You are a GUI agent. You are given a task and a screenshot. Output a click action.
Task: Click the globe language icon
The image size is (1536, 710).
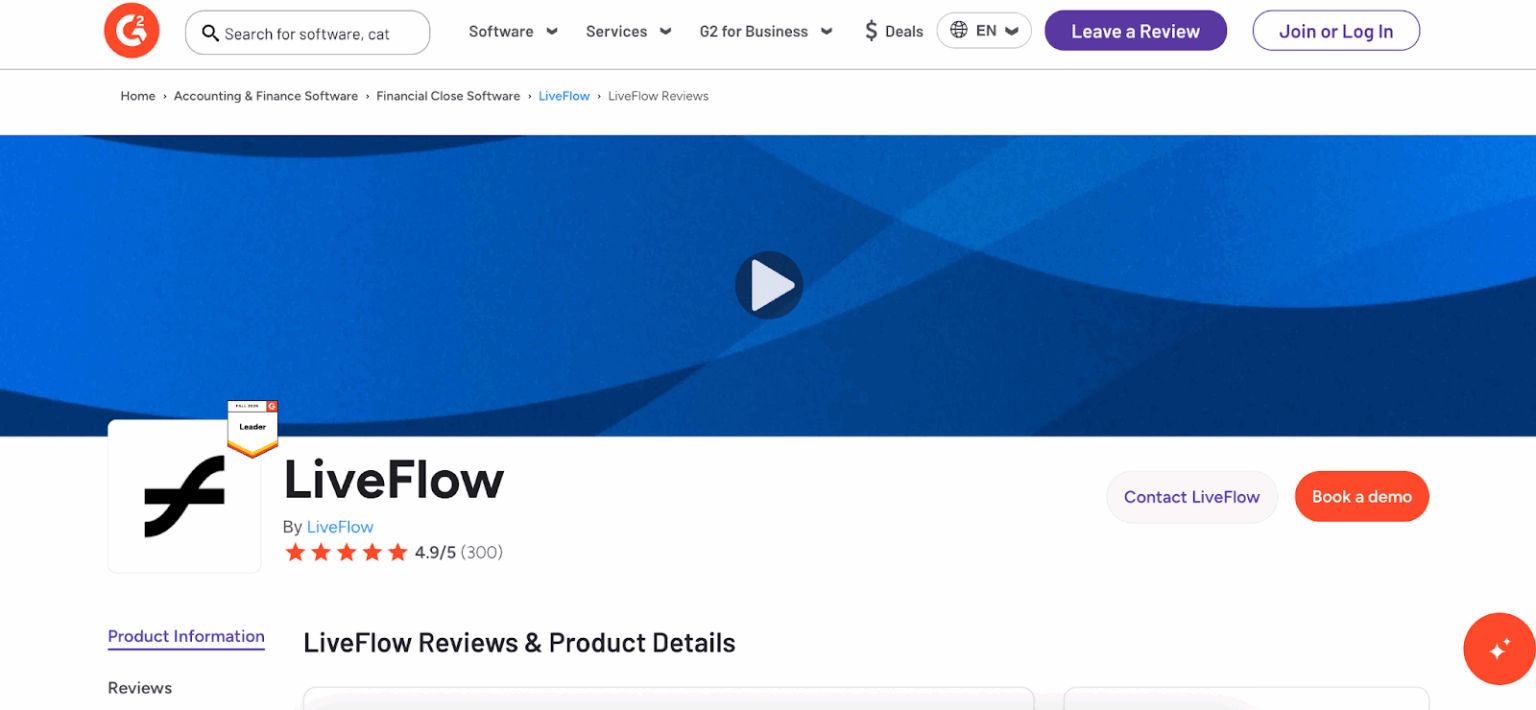958,30
